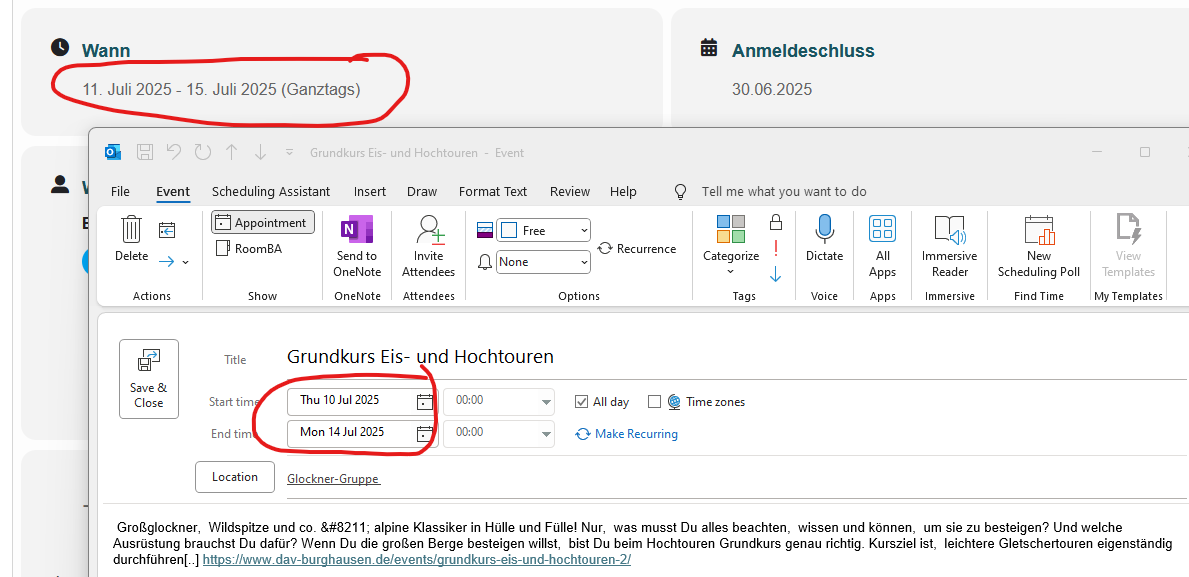1189x577 pixels.
Task: Click the 30.06.2025 deadline date text
Action: (x=772, y=89)
